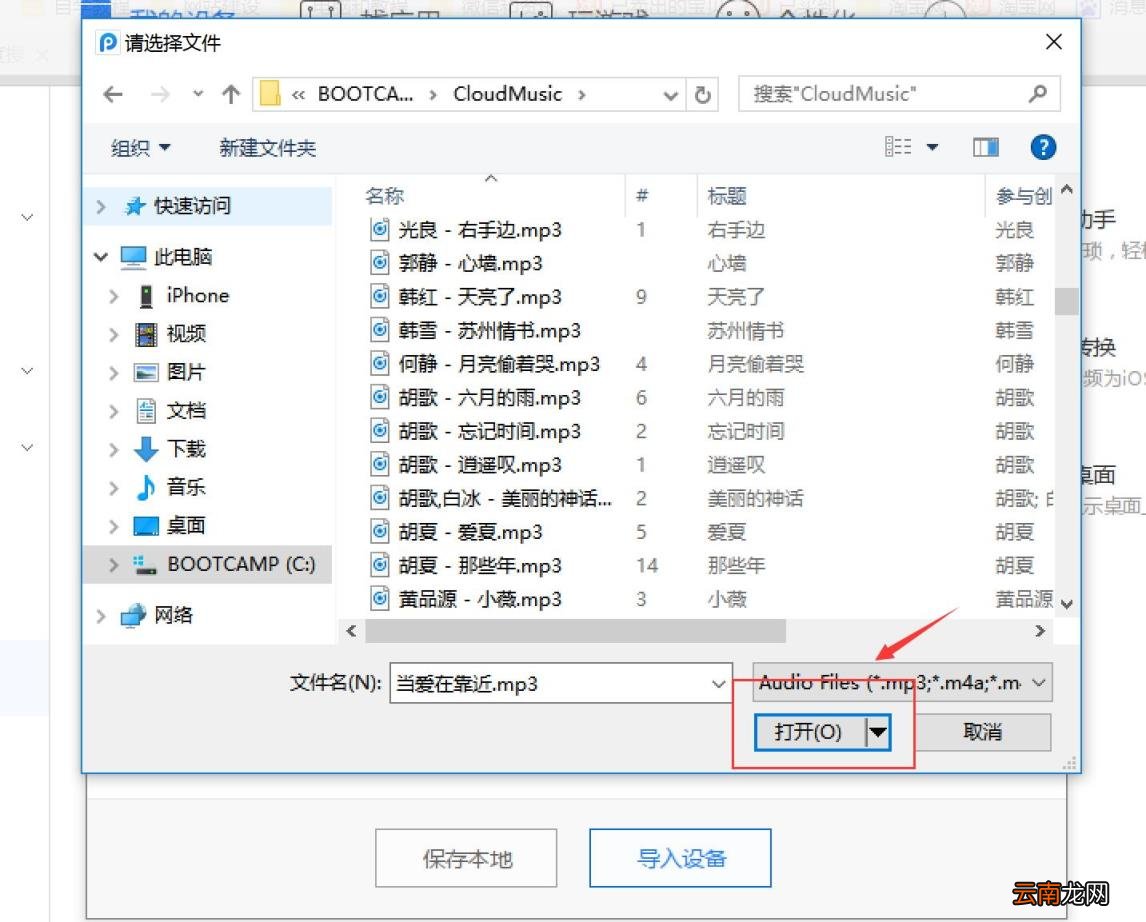Click the vertical scrollbar thumb in file list
The image size is (1146, 922).
[x=1066, y=301]
